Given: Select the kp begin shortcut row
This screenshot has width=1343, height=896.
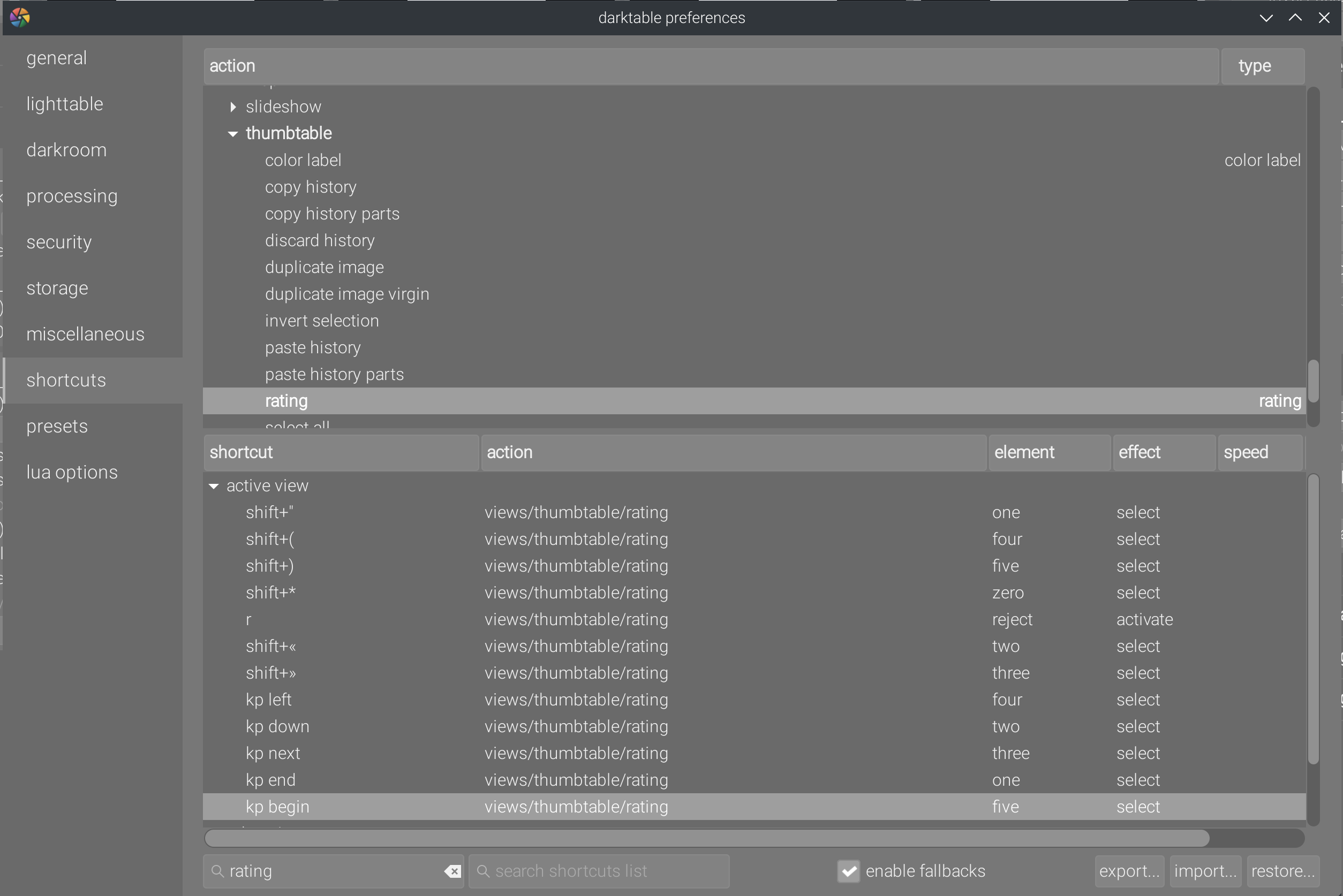Looking at the screenshot, I should point(754,807).
